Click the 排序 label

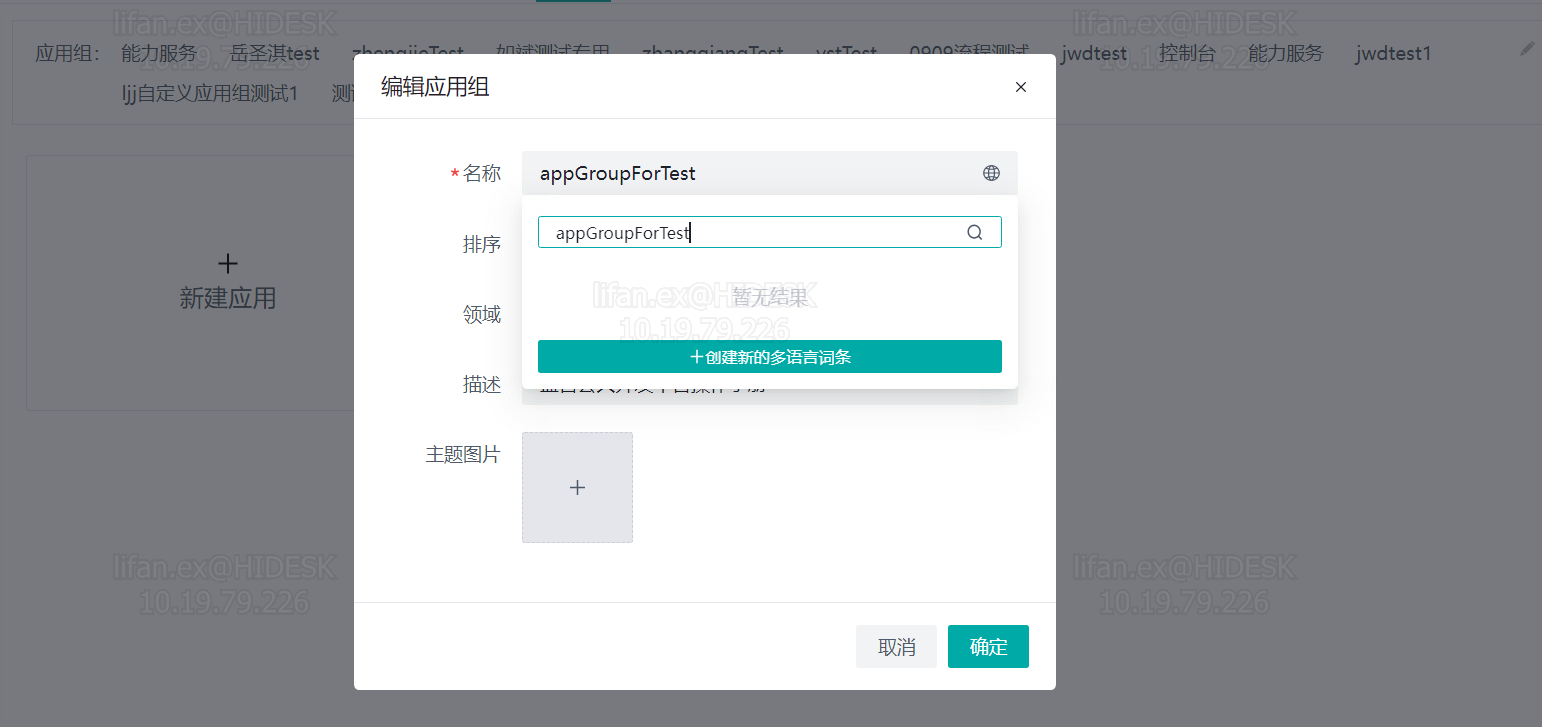482,244
